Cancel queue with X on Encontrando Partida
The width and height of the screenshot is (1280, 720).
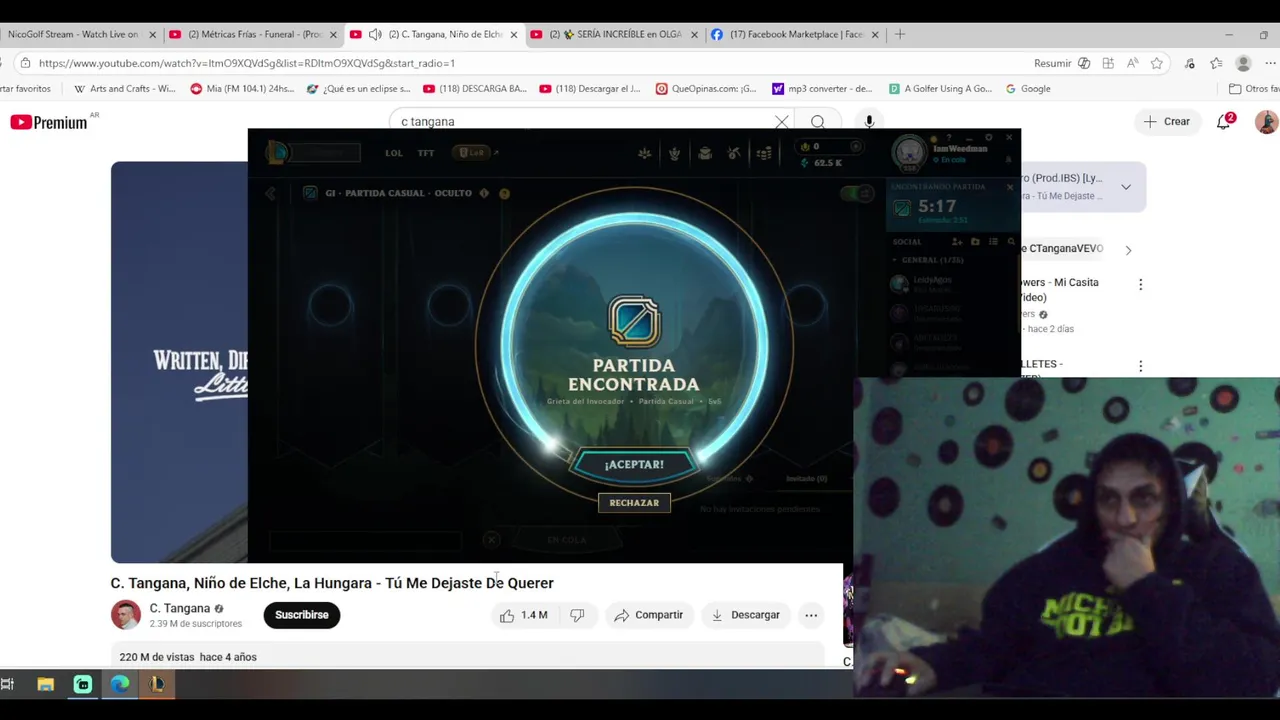coord(1009,187)
